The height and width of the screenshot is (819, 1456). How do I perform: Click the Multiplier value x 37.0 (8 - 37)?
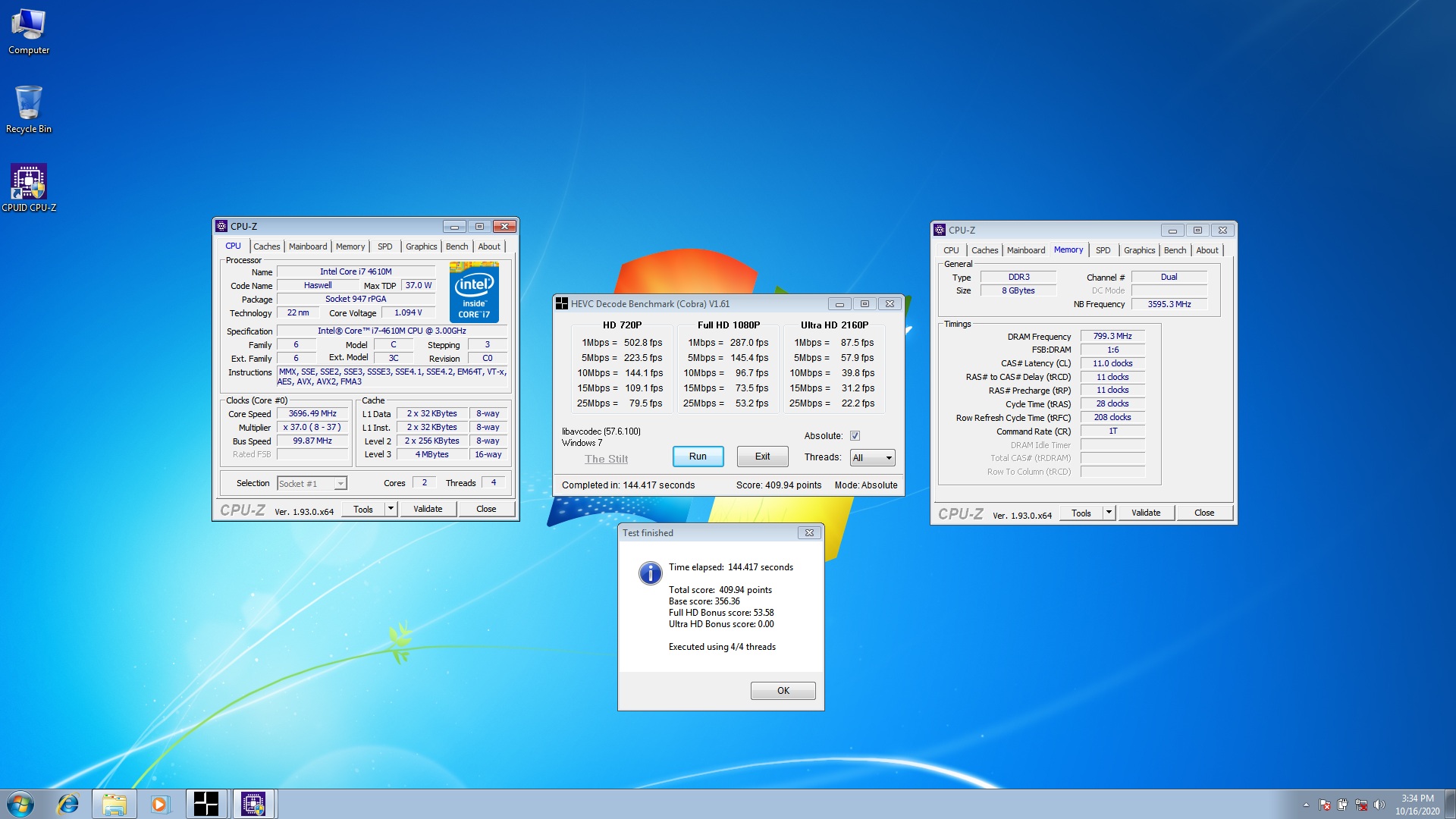[x=312, y=428]
